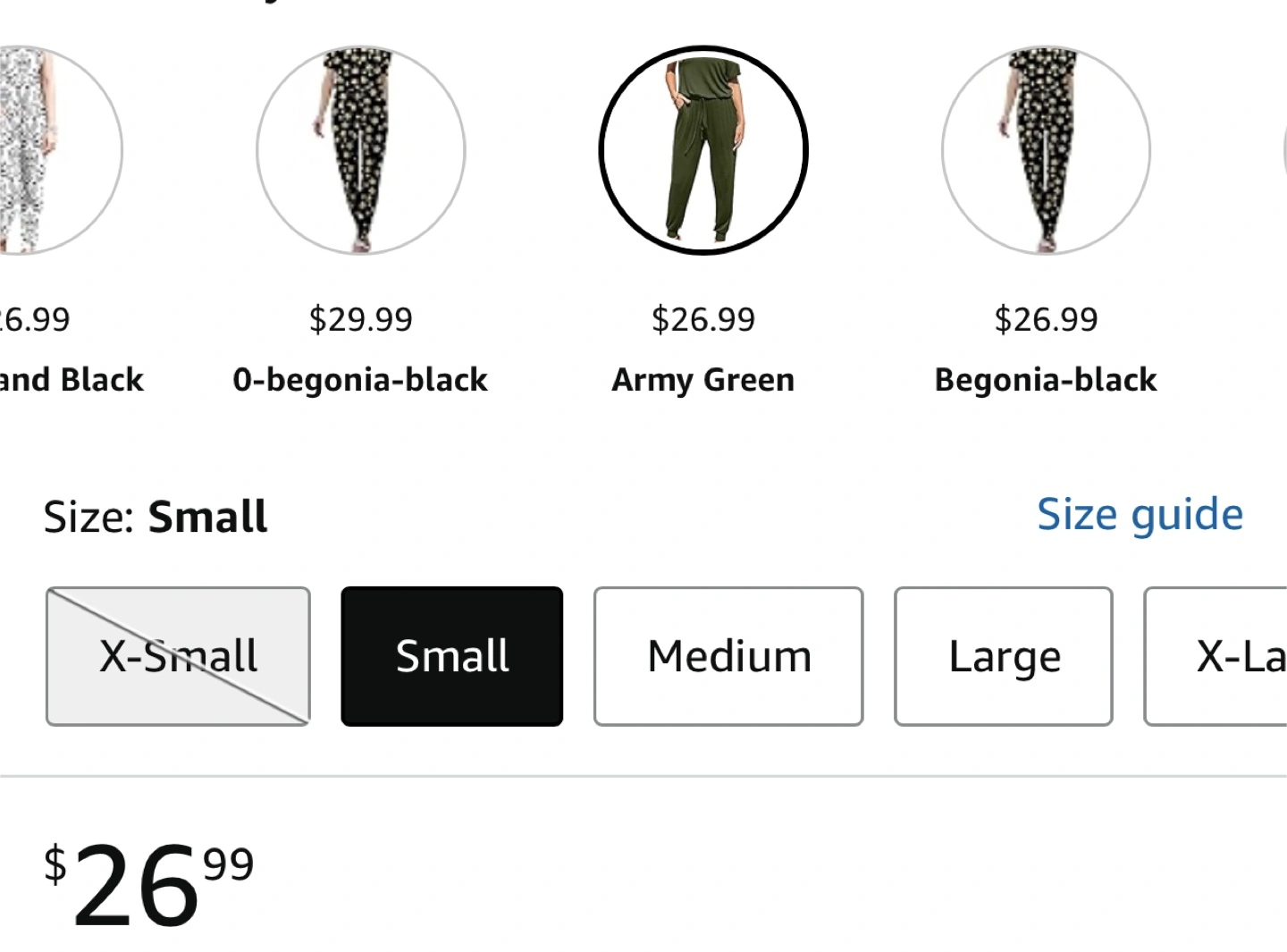Choose the 0-begonia-black jumpsuit swatch
This screenshot has height=952, width=1287.
point(361,150)
